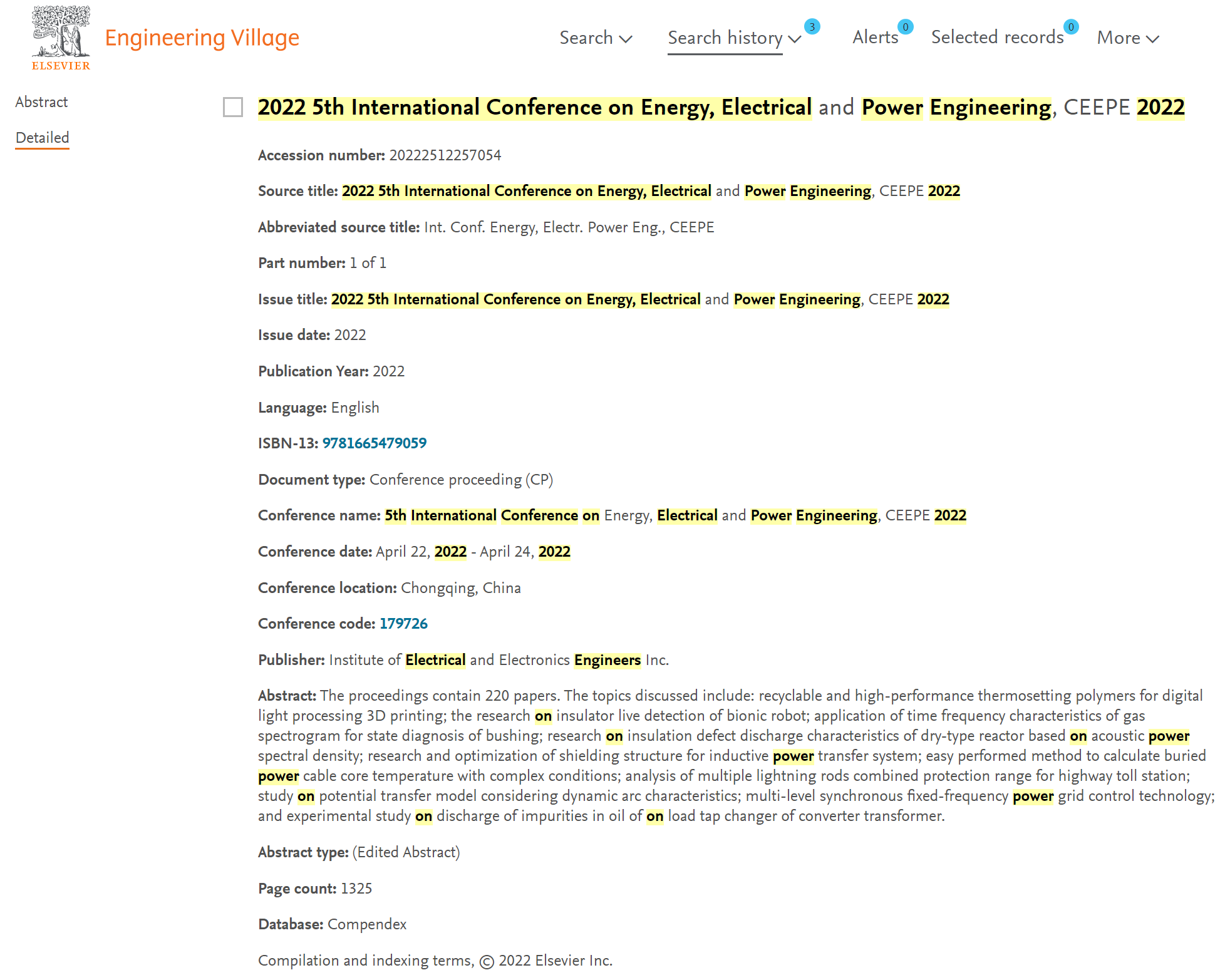
Task: Select the record checkbox beside the title
Action: (233, 107)
